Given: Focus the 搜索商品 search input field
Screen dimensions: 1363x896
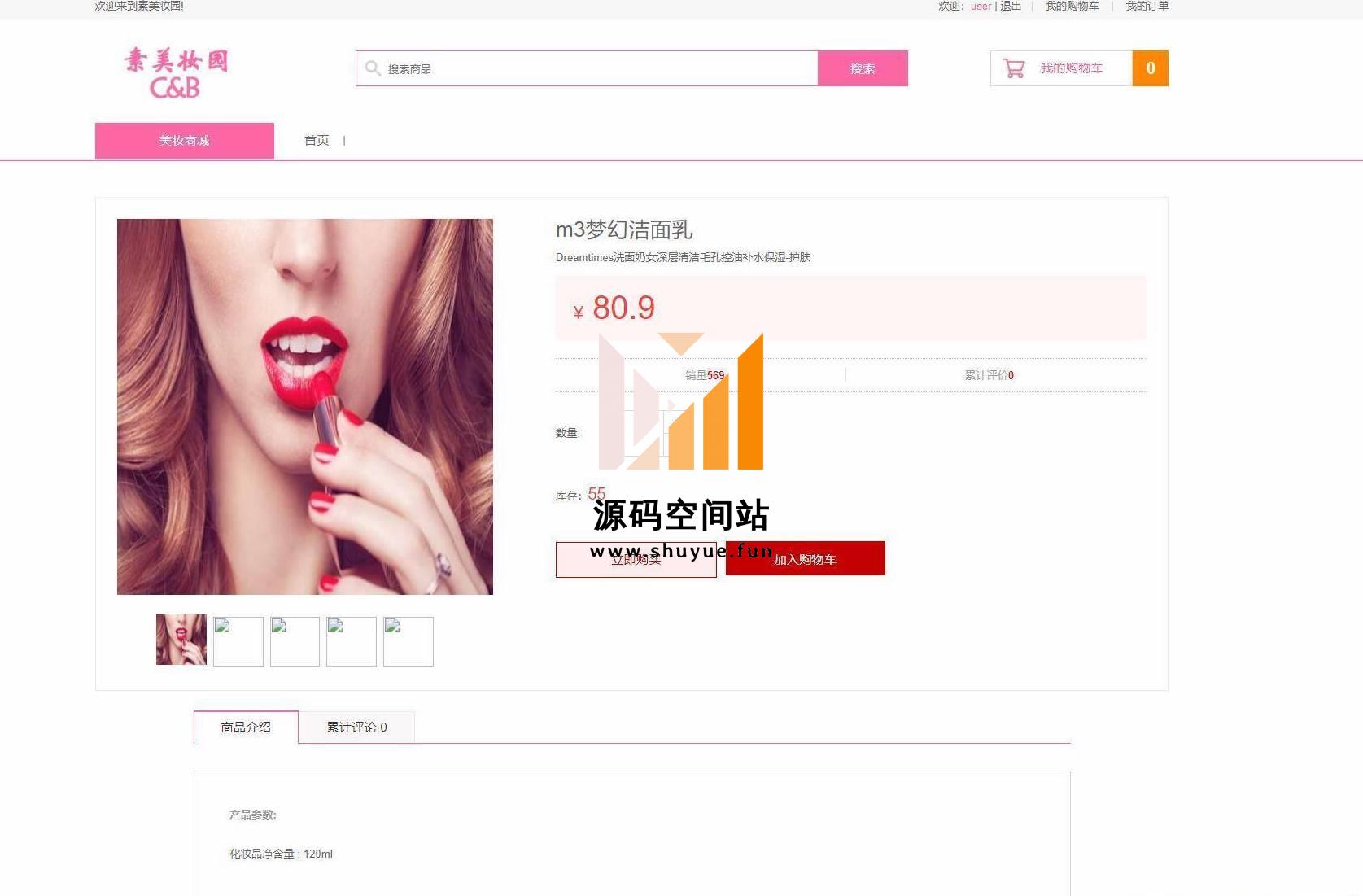Looking at the screenshot, I should pyautogui.click(x=598, y=68).
